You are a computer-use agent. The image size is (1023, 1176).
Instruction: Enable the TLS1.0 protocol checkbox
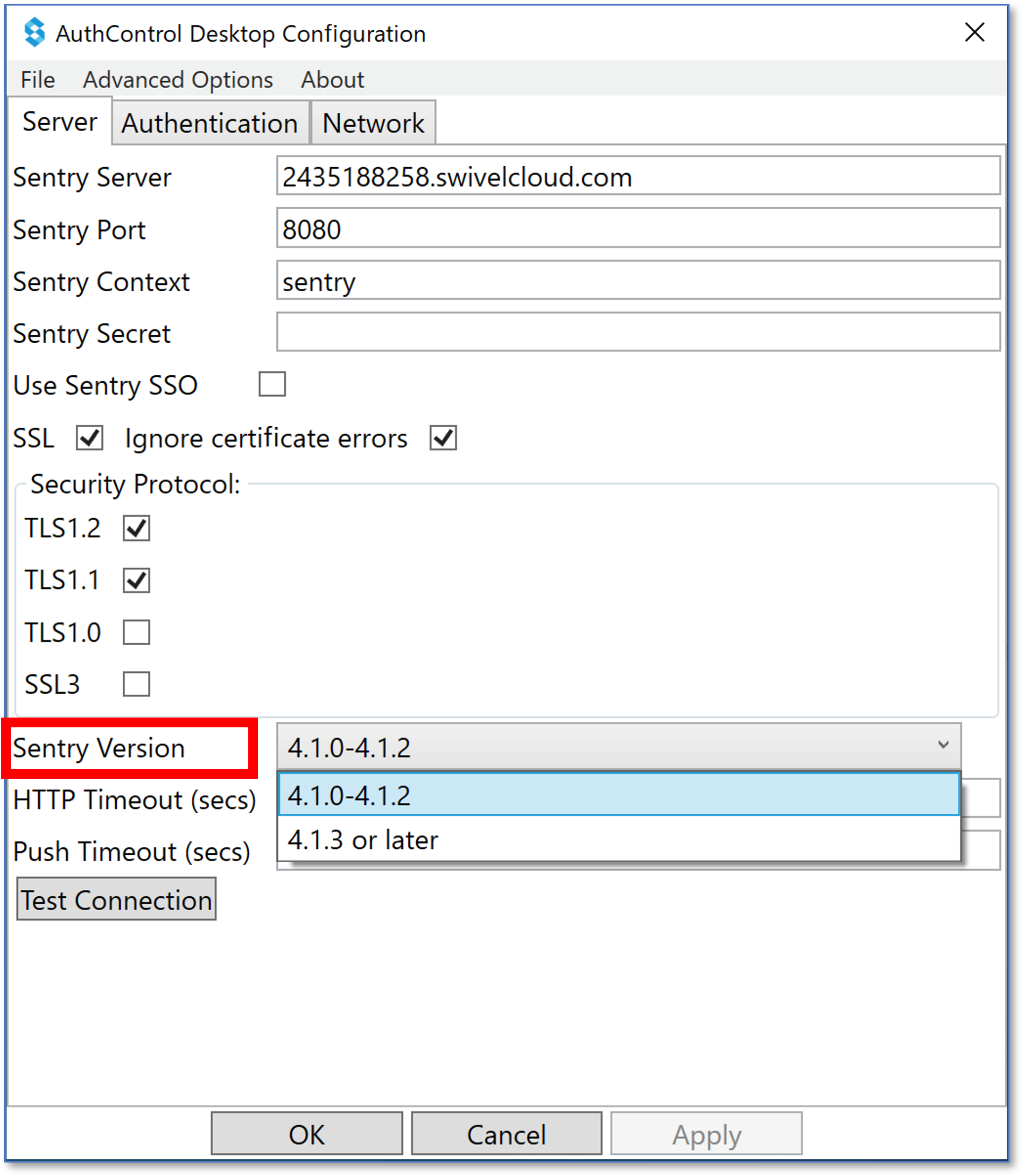[136, 632]
